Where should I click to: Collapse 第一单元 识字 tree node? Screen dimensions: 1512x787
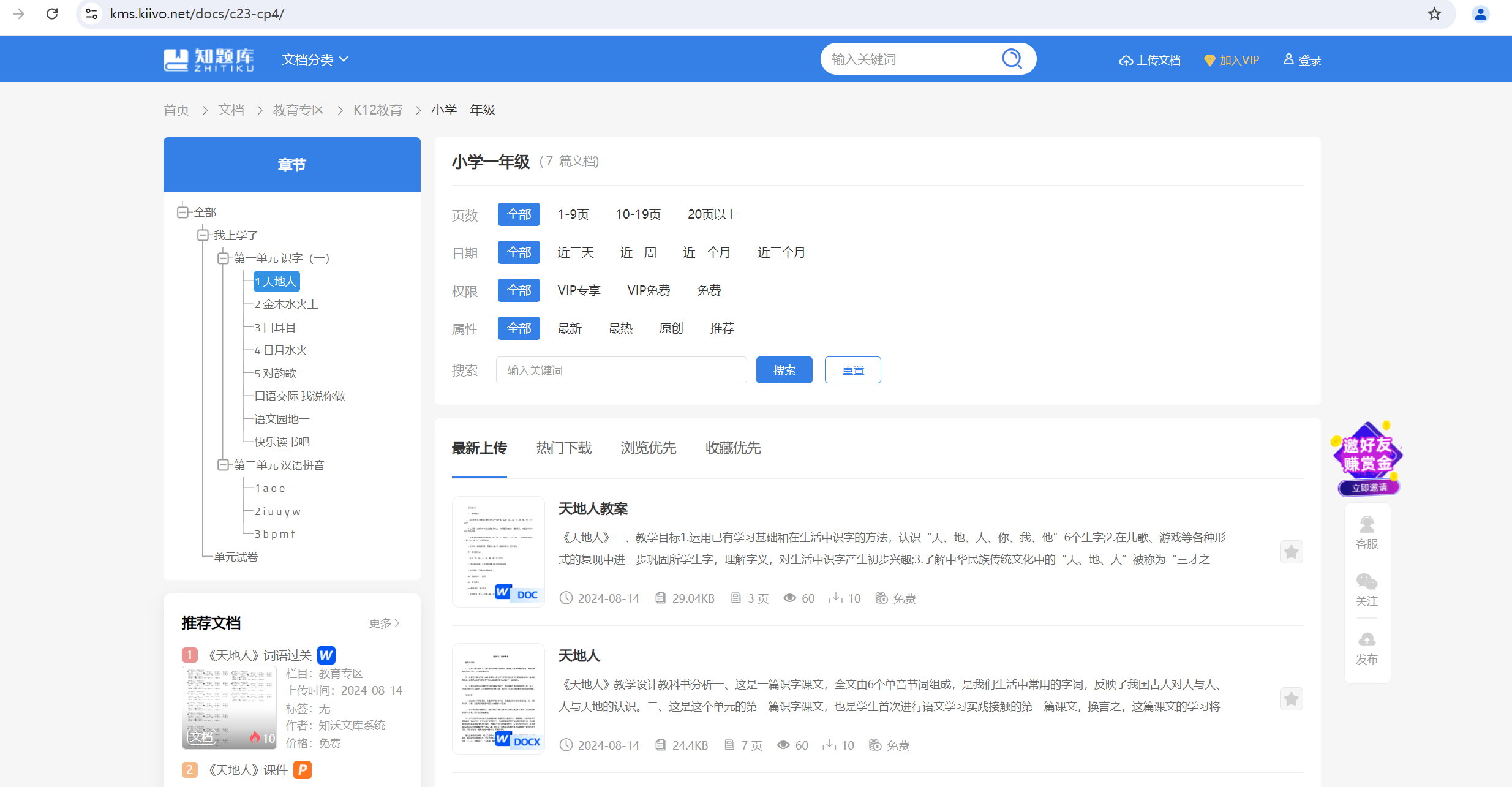(223, 258)
